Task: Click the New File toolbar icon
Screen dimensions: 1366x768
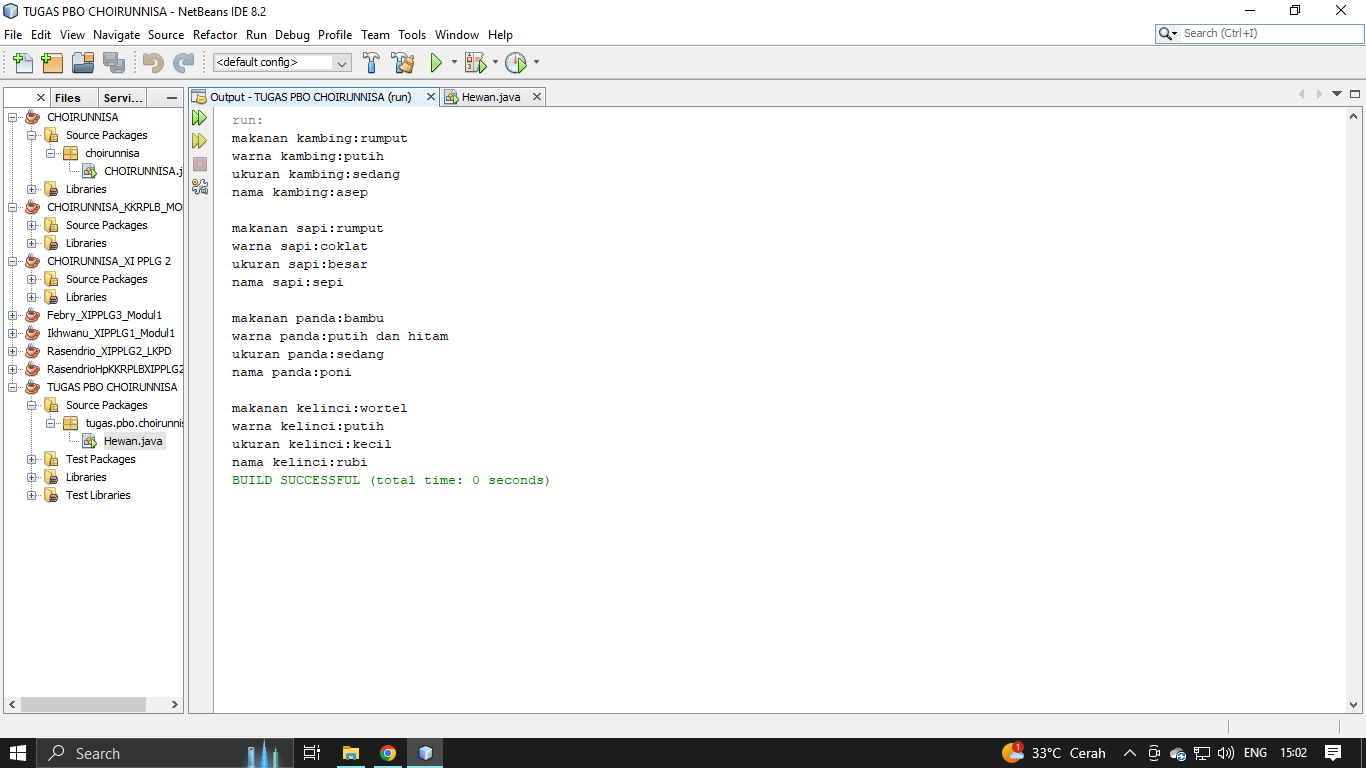Action: pyautogui.click(x=22, y=63)
